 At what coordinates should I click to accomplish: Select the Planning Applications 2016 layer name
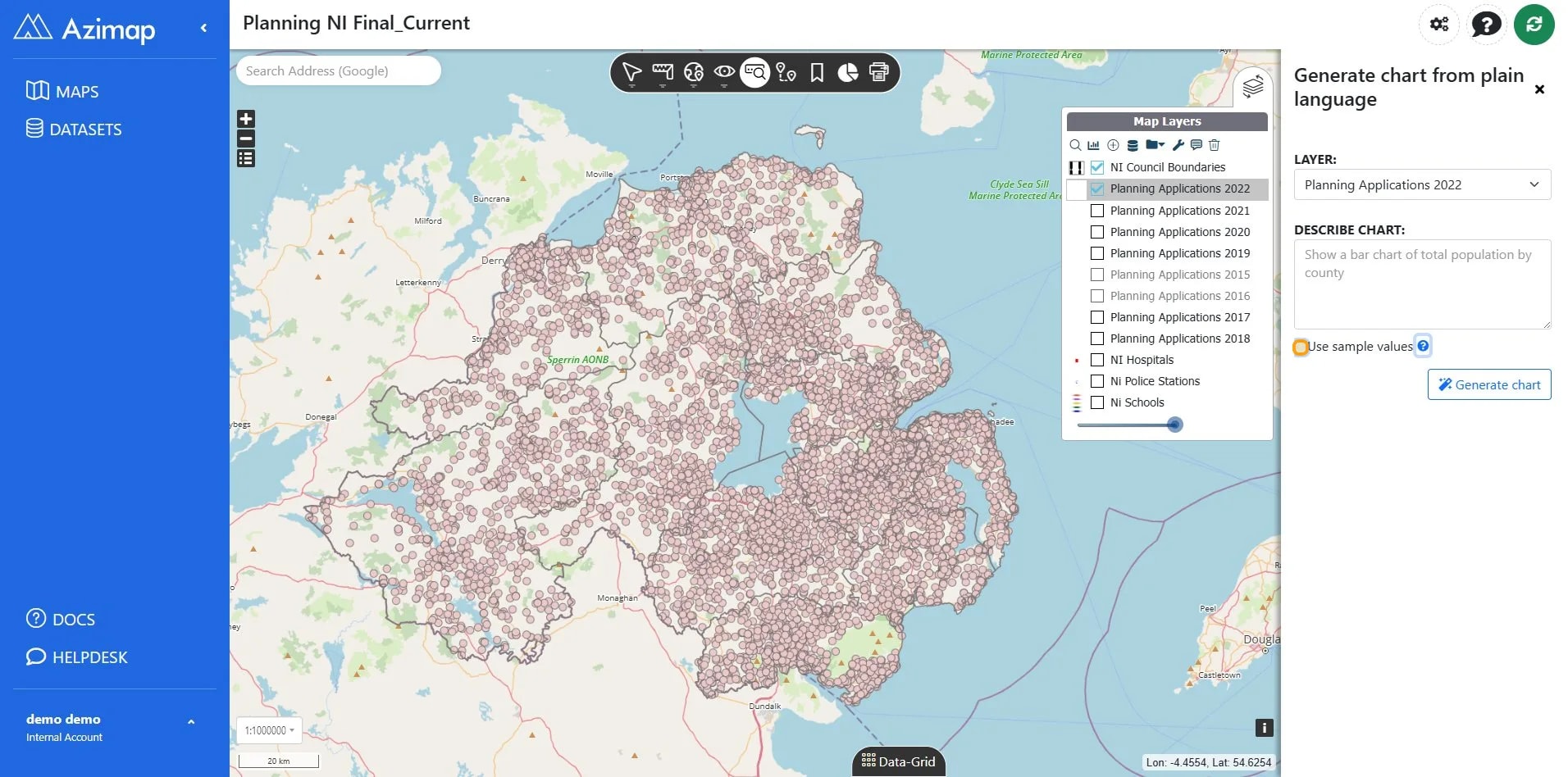tap(1180, 296)
